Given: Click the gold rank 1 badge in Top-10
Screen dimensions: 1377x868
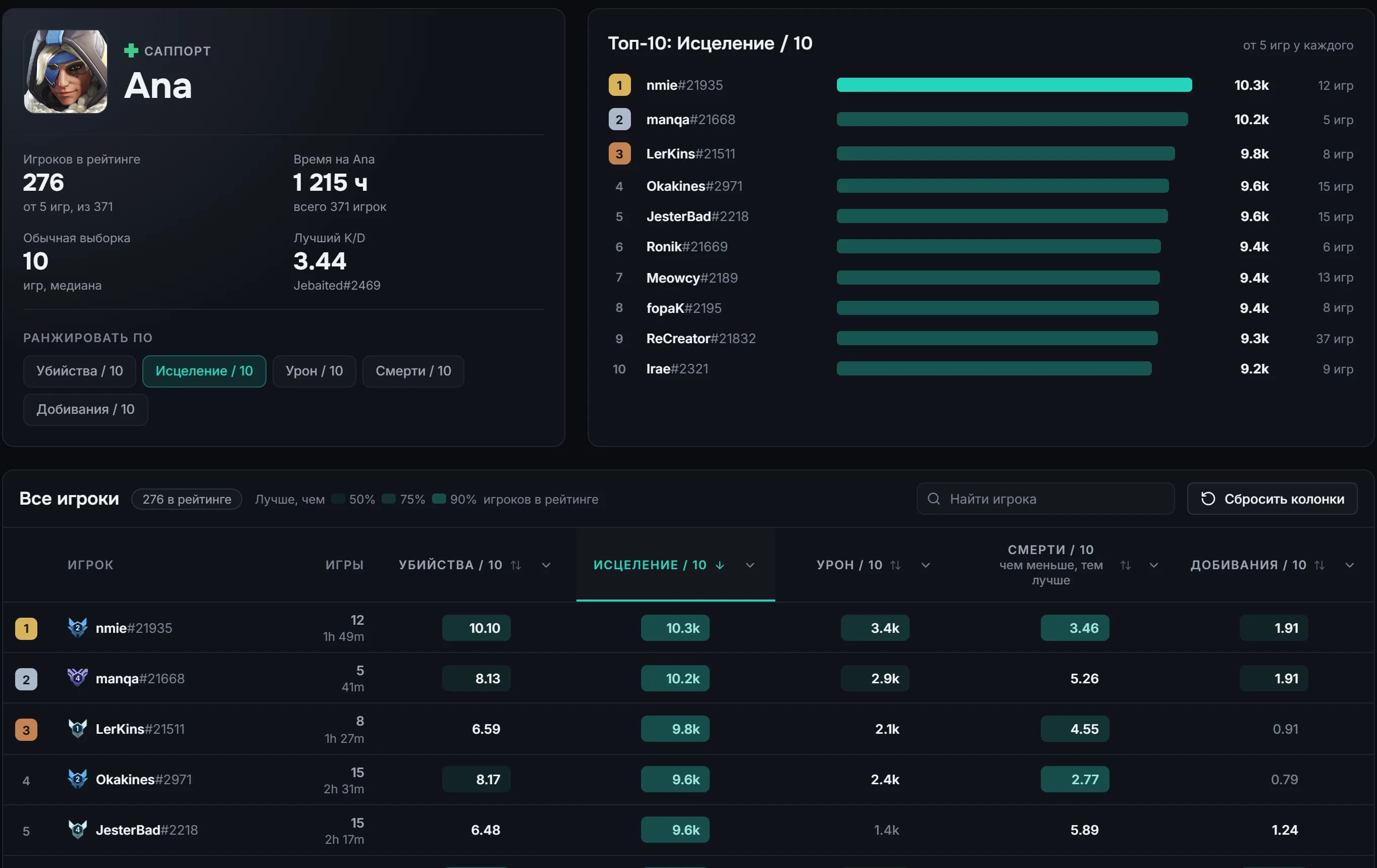Looking at the screenshot, I should click(x=619, y=85).
